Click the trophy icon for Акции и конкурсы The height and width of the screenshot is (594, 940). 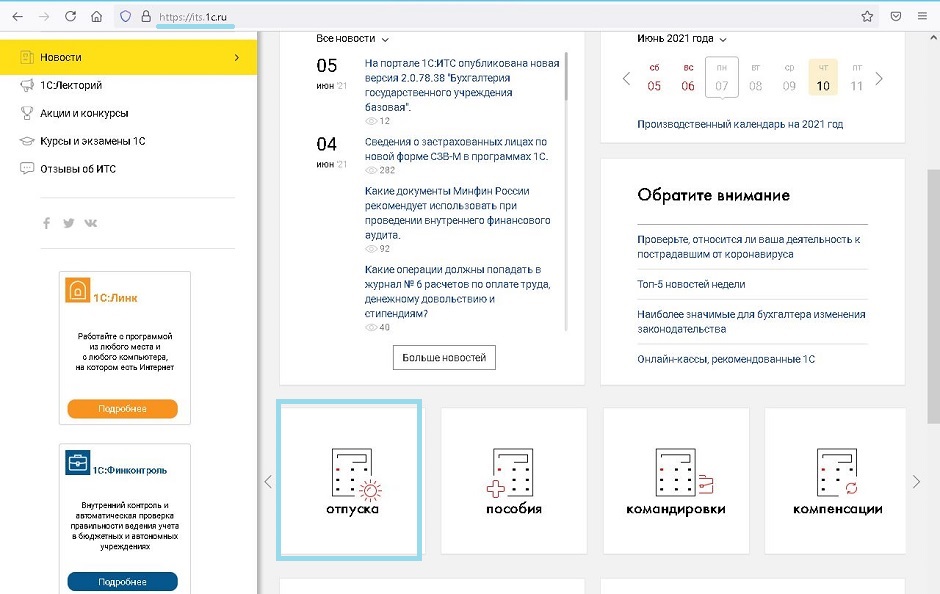click(27, 113)
